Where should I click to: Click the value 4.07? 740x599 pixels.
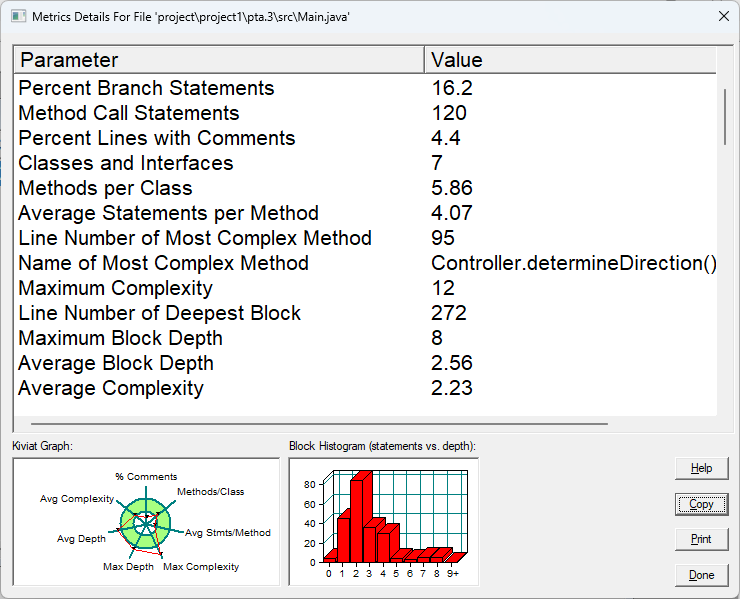[x=452, y=213]
